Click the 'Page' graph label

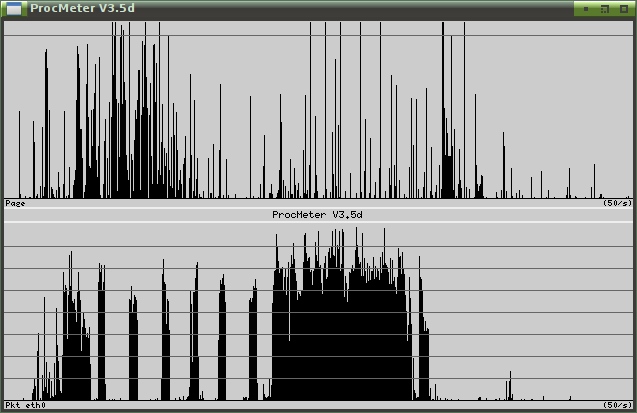(15, 203)
